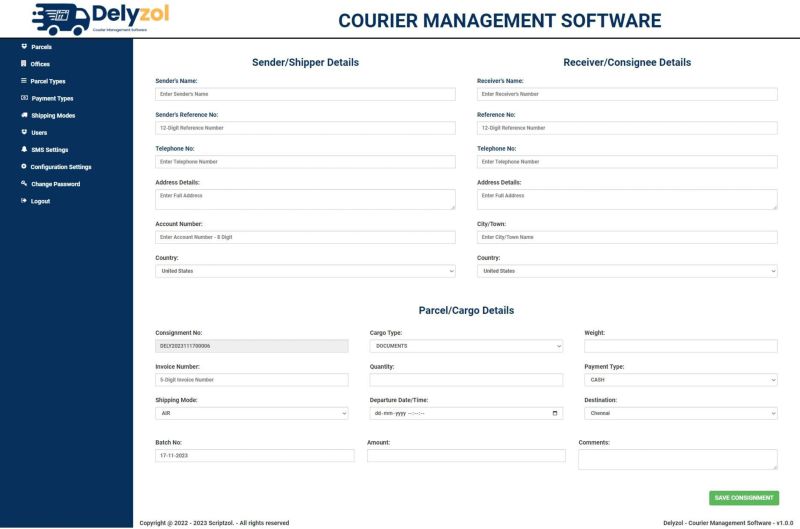Open the Destination dropdown showing Chennai

[680, 413]
